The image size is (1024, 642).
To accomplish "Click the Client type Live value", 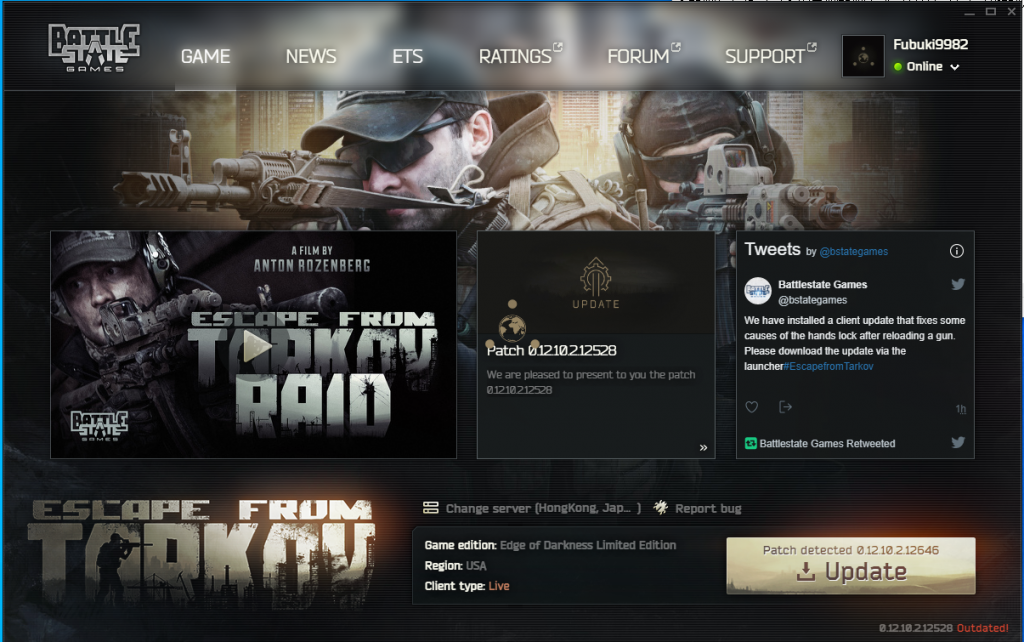I will click(499, 586).
